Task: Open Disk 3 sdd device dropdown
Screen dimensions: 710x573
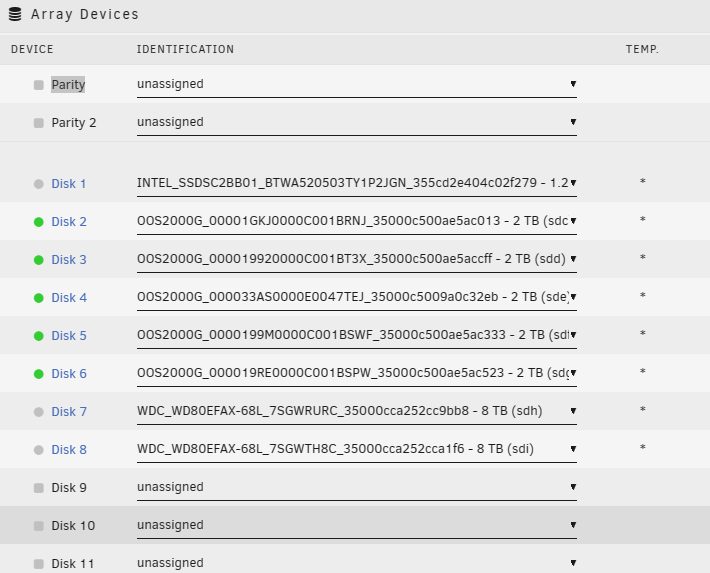Action: pyautogui.click(x=357, y=259)
